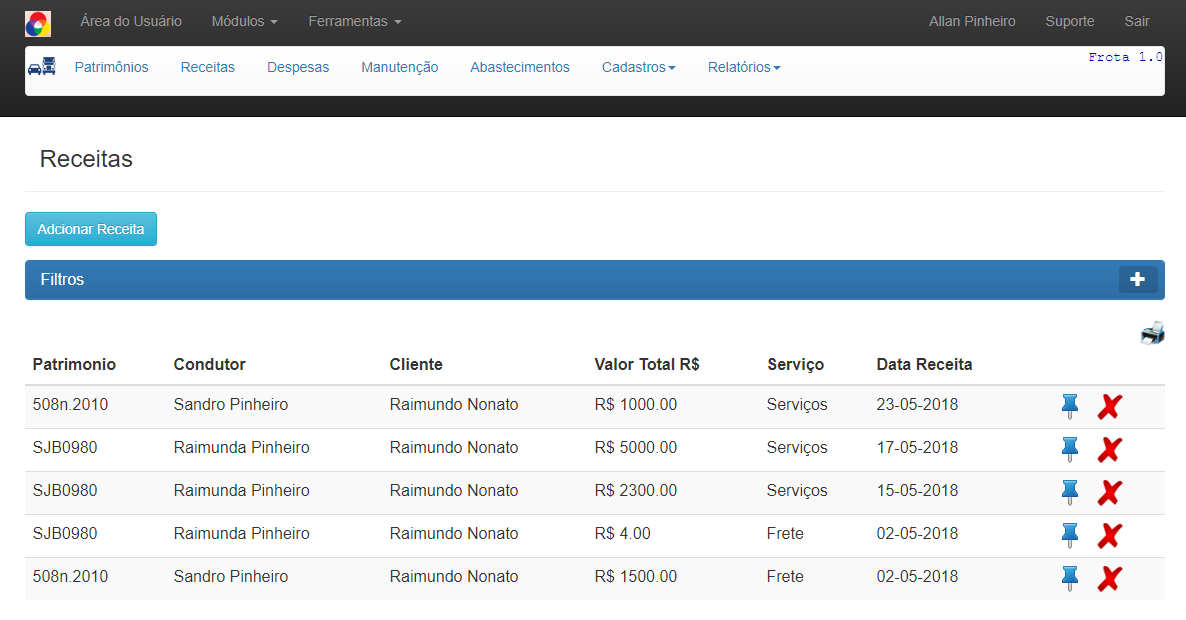Click the printer icon above the table
Screen dimensions: 1186x620
click(x=1152, y=333)
